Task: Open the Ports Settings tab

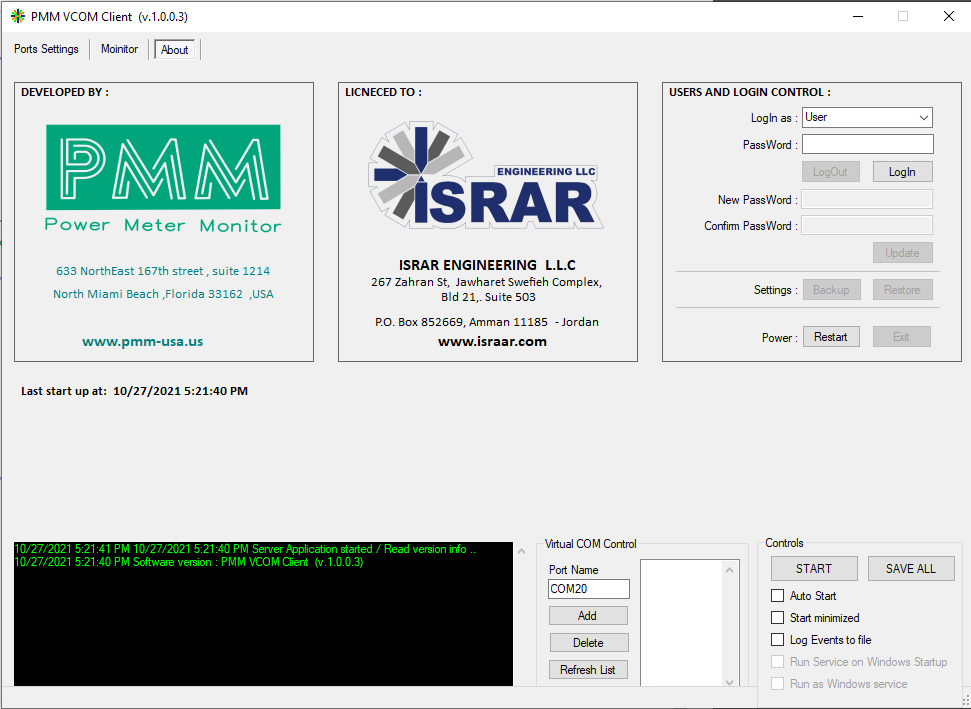Action: (46, 49)
